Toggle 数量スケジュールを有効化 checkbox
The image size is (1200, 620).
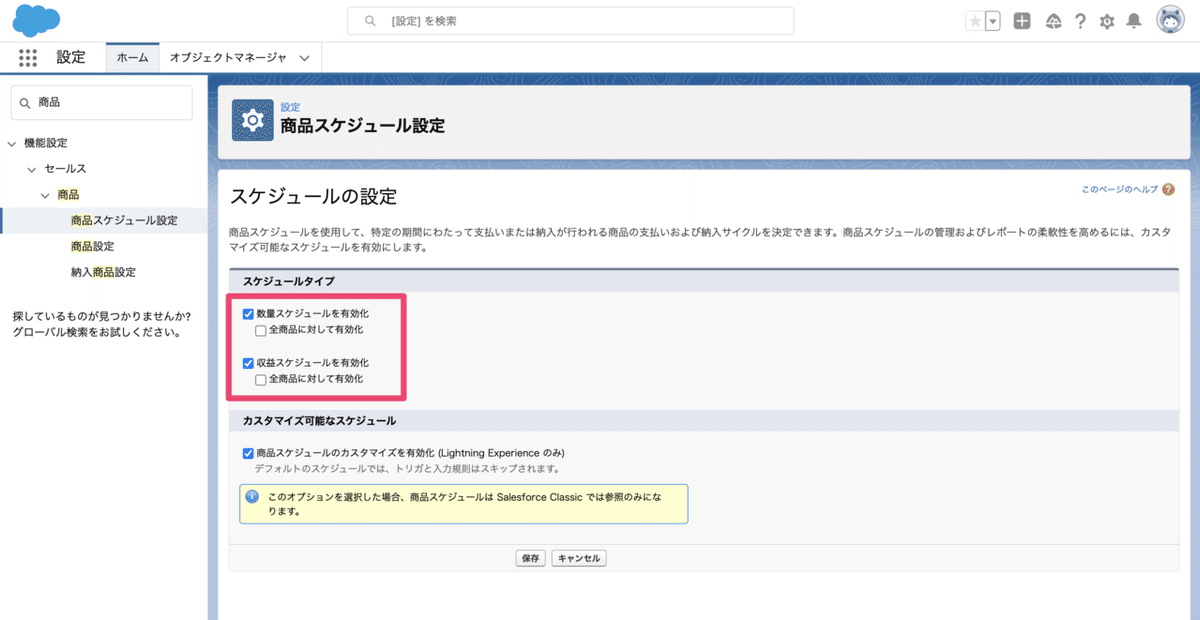[248, 314]
